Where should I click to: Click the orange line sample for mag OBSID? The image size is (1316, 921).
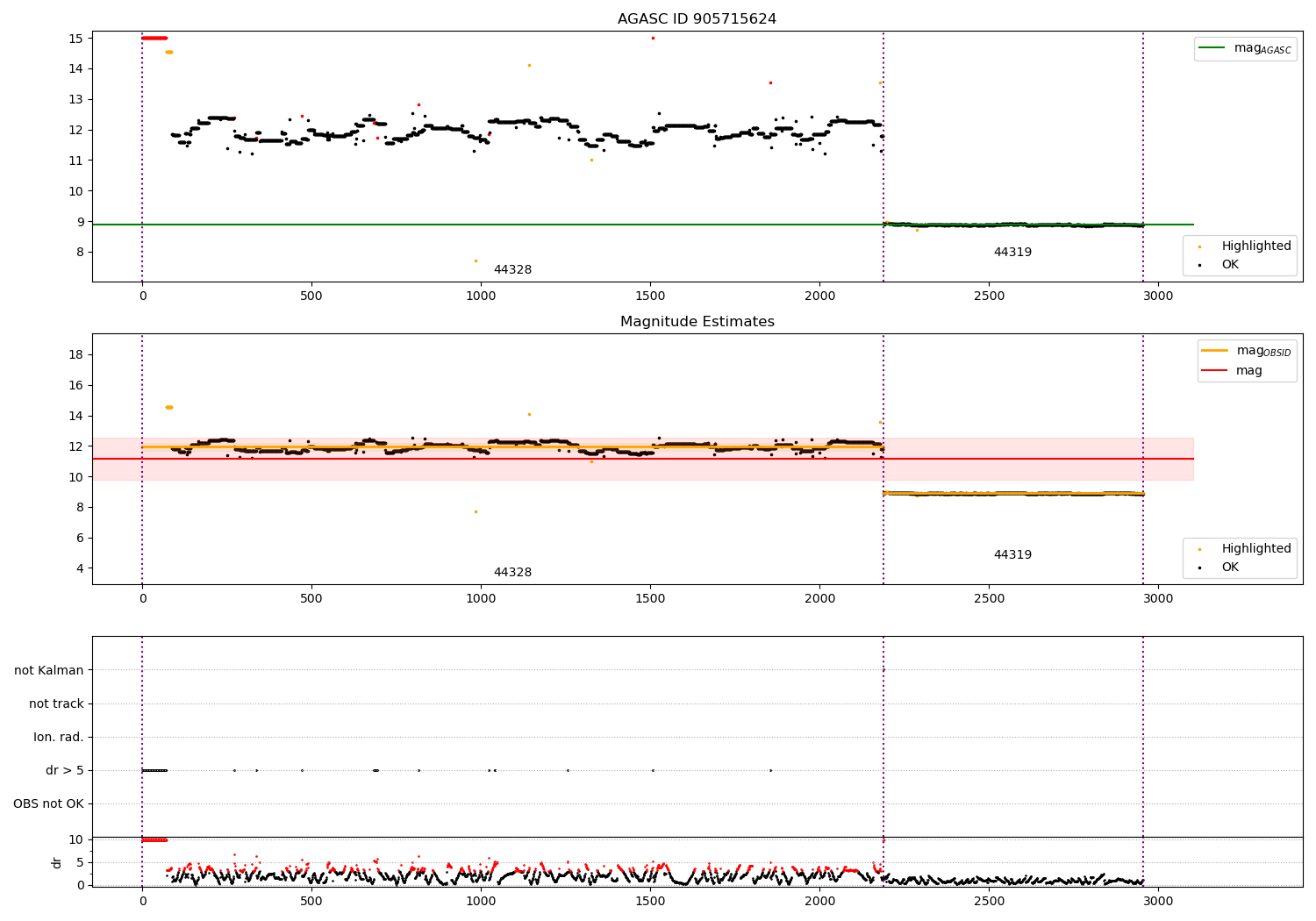pos(1214,351)
